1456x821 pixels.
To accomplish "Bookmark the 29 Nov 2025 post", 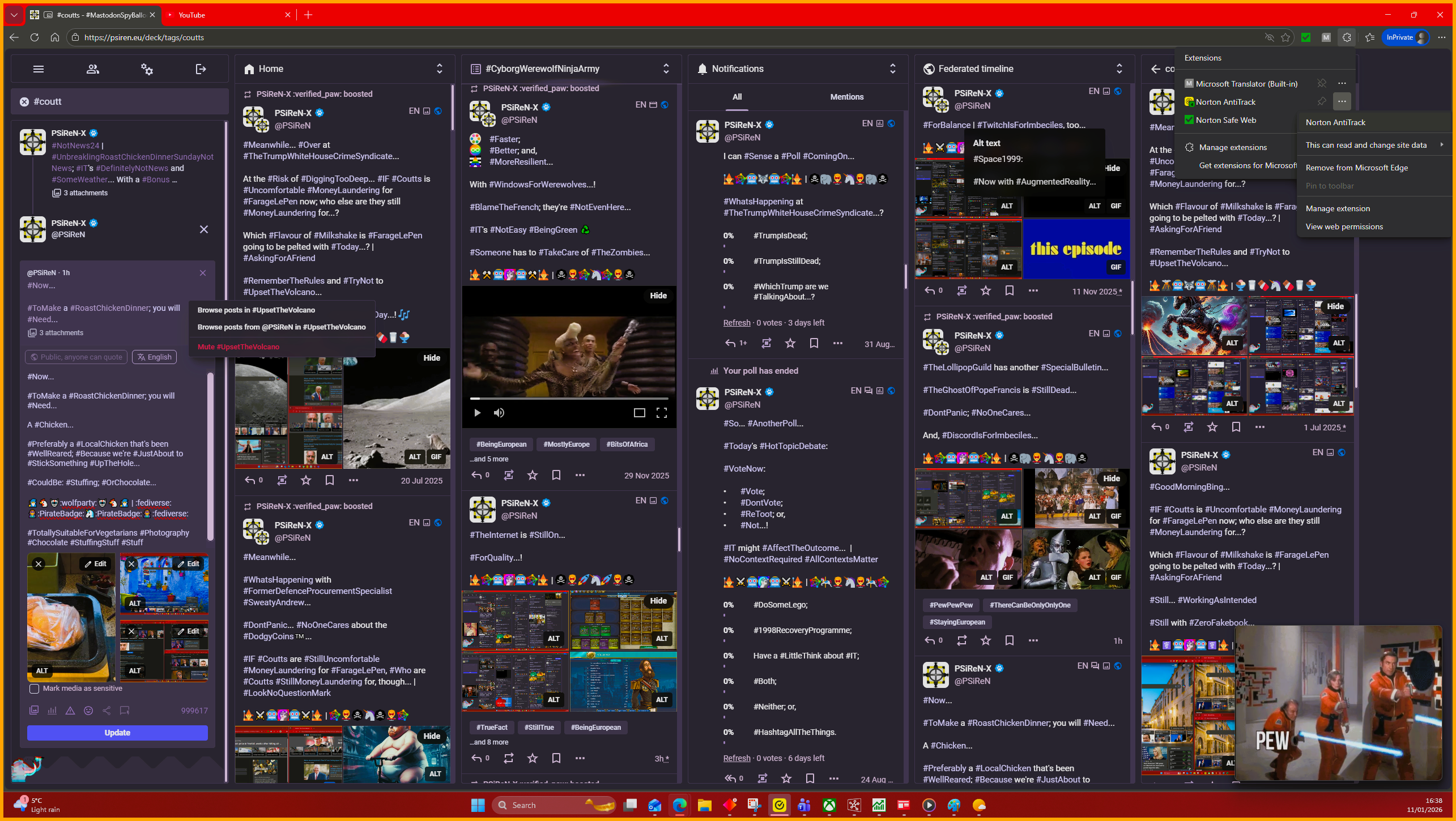I will point(556,476).
